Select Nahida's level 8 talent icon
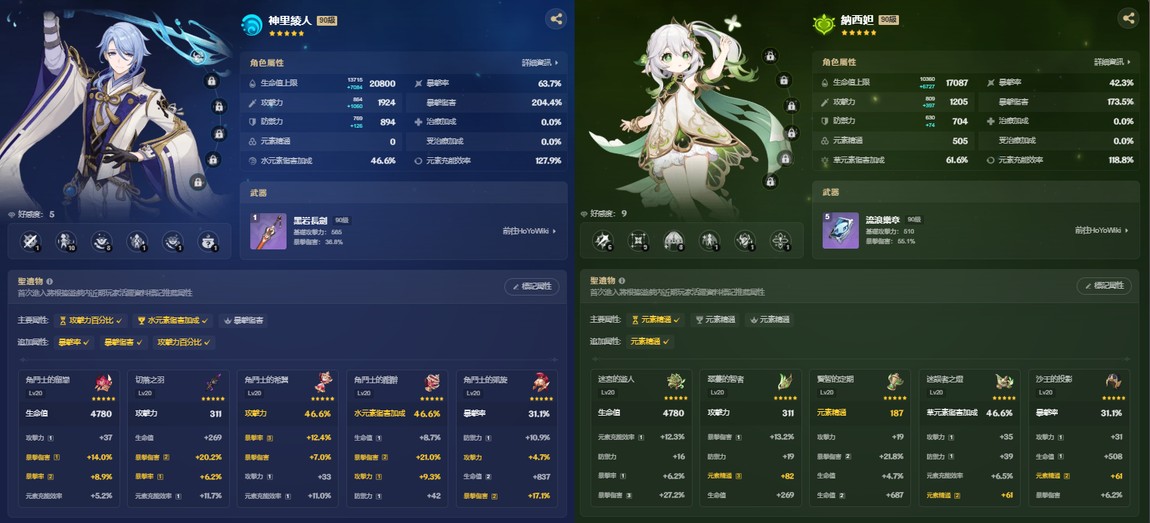The image size is (1150, 523). (x=674, y=241)
